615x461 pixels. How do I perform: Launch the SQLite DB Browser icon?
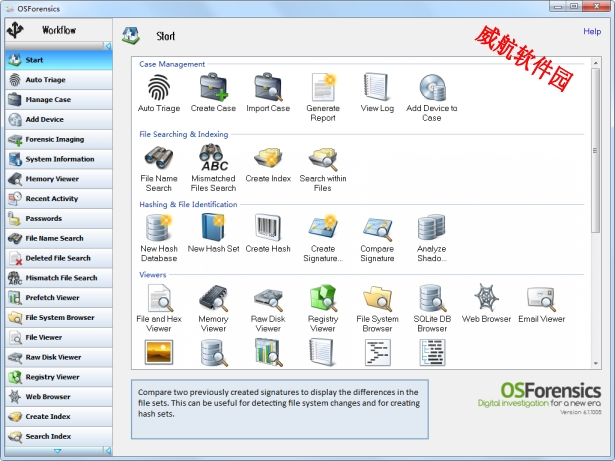tap(432, 298)
